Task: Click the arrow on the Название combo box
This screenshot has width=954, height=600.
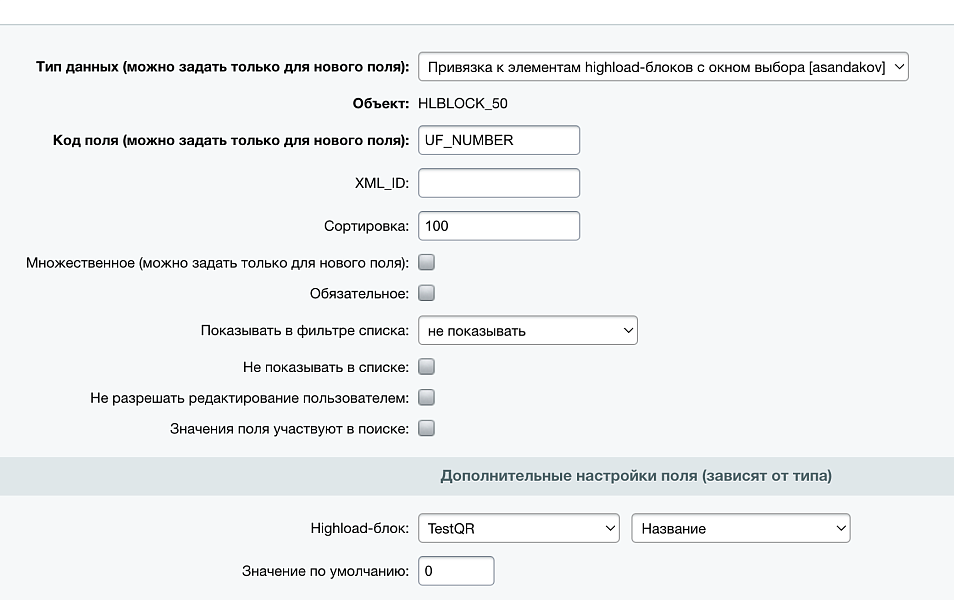Action: (x=840, y=528)
